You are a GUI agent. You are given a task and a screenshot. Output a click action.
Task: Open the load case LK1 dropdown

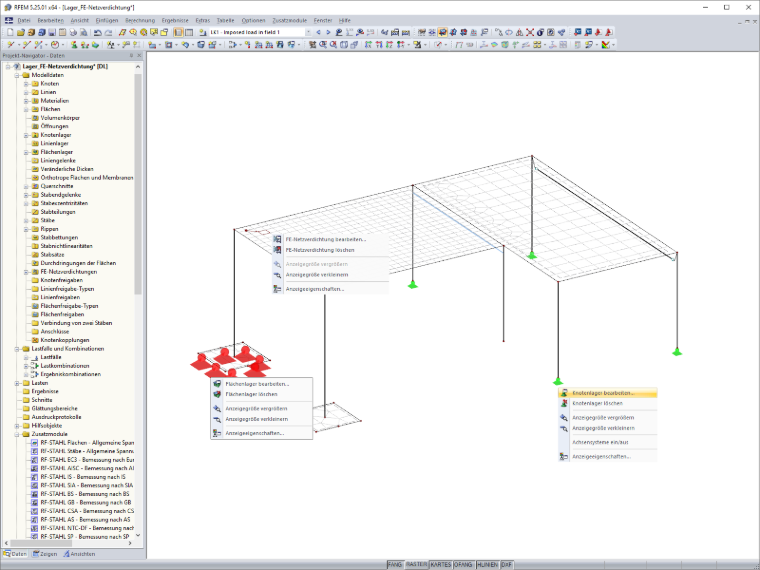coord(308,32)
